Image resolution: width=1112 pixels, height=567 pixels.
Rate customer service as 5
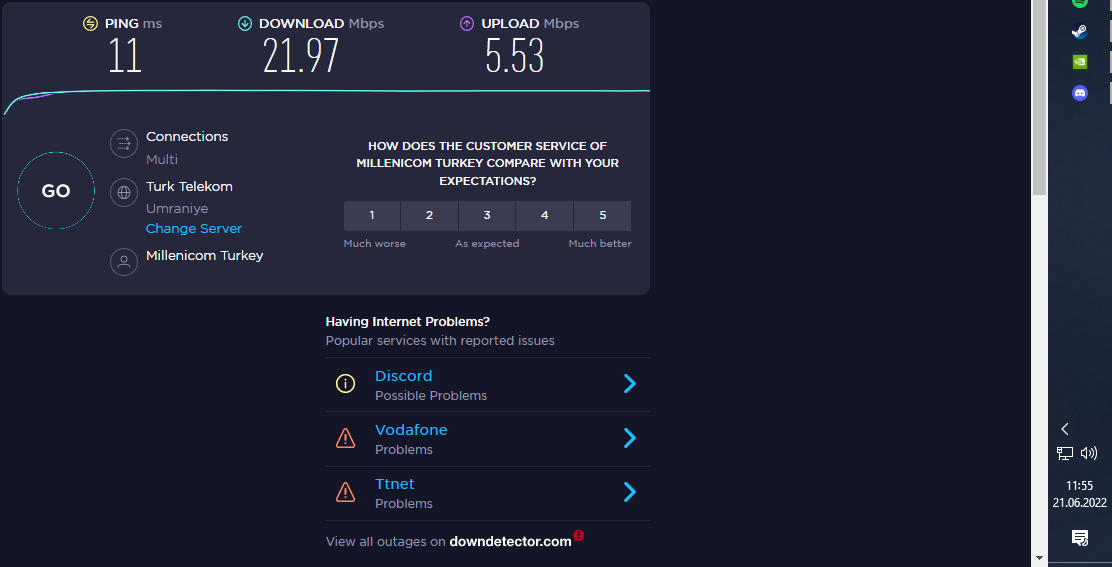coord(603,215)
